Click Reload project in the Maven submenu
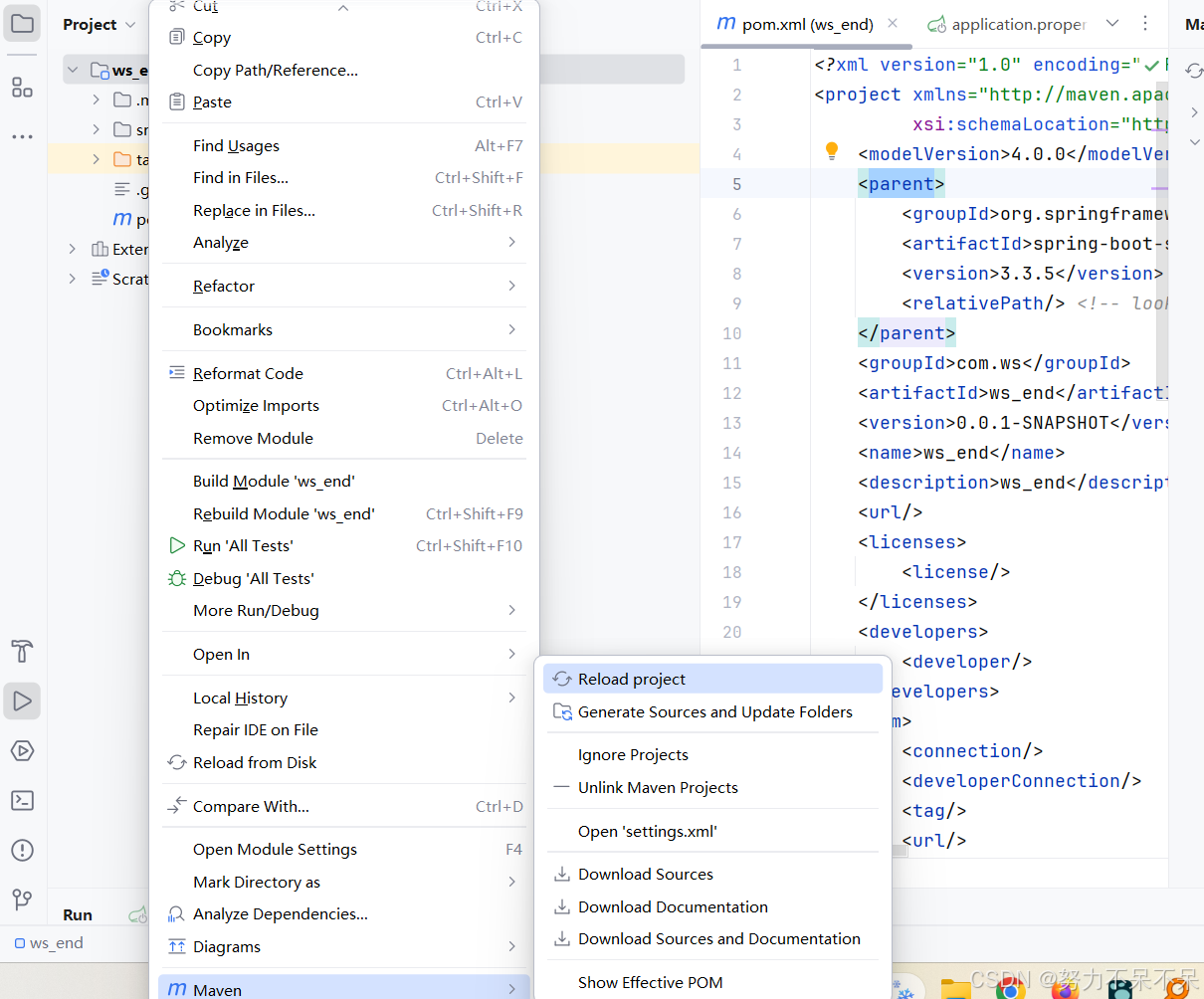The height and width of the screenshot is (999, 1204). pos(631,679)
